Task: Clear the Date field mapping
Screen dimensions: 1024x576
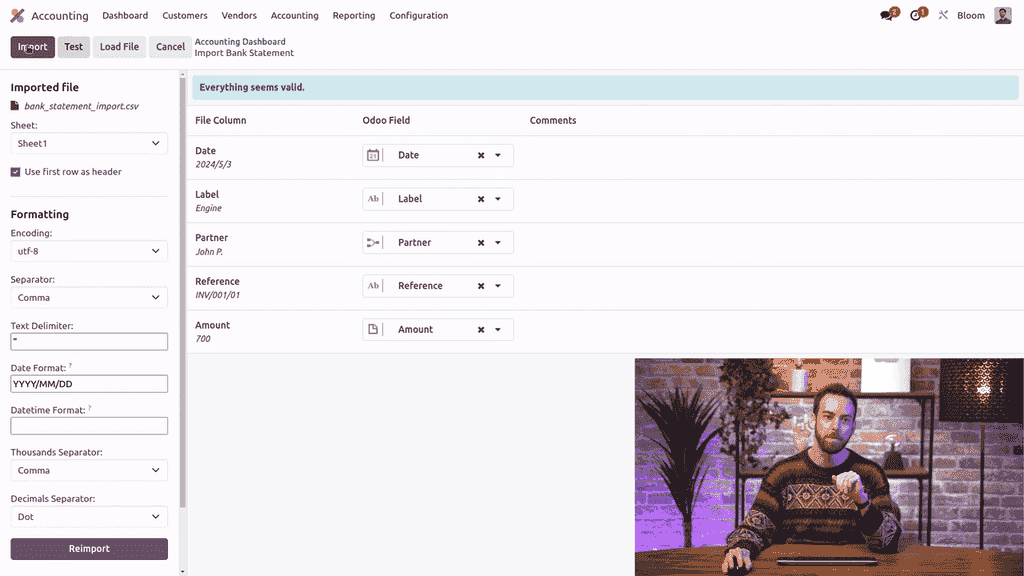Action: coord(481,156)
